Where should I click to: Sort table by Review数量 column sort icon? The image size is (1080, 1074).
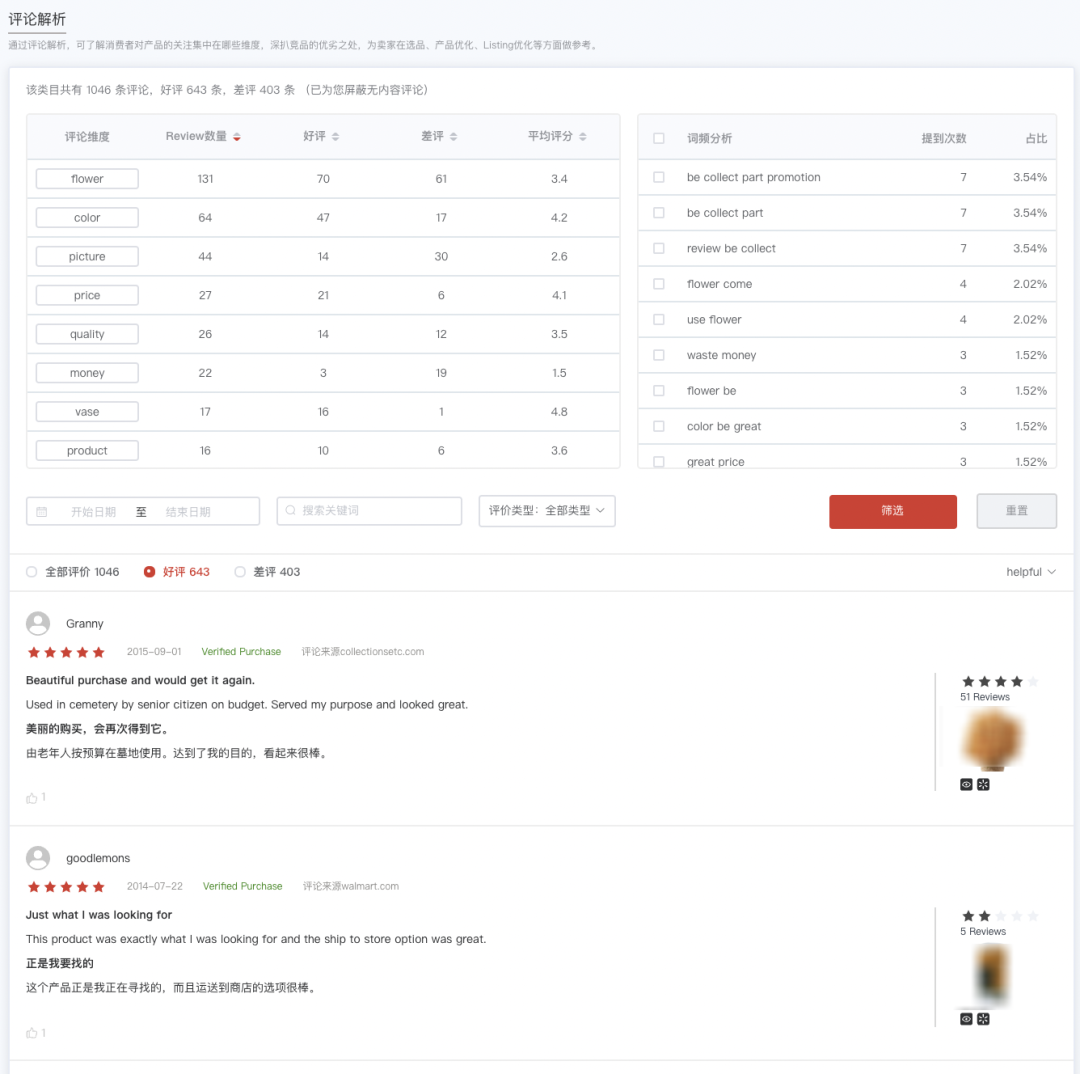tap(237, 137)
